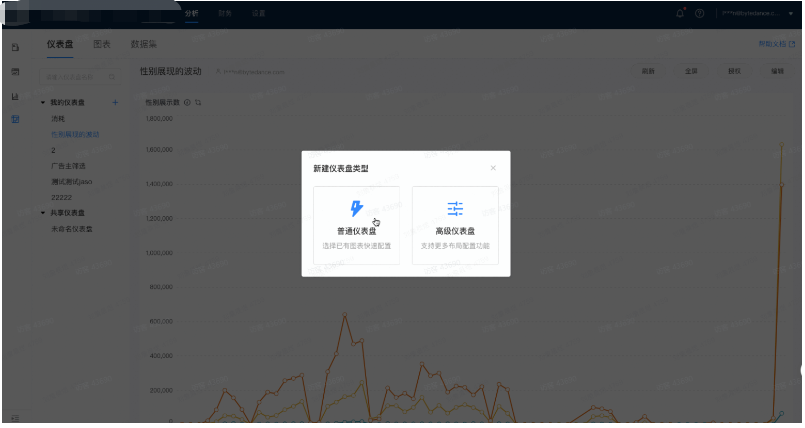
Task: Open the 性别展现的波动 dashboard item
Action: tap(75, 134)
